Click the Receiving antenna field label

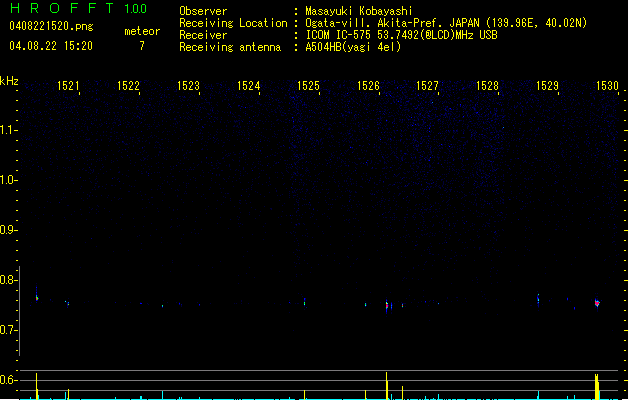(x=230, y=47)
